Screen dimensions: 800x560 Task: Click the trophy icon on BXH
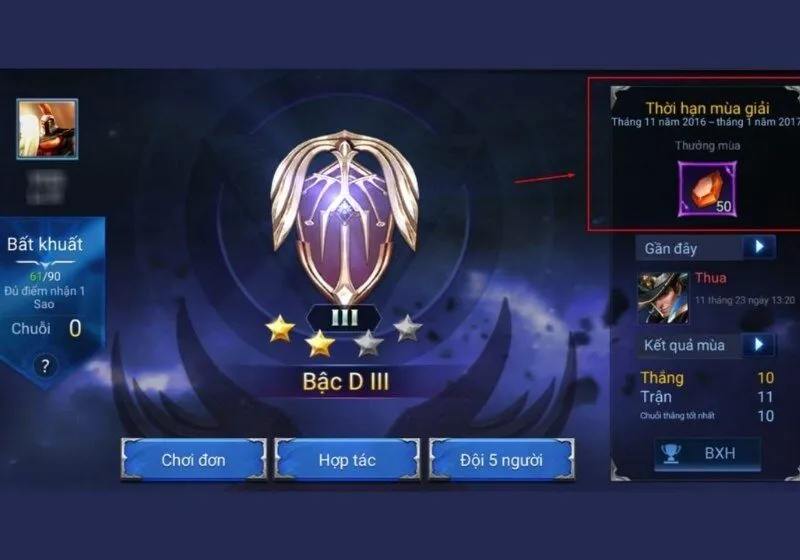click(671, 453)
